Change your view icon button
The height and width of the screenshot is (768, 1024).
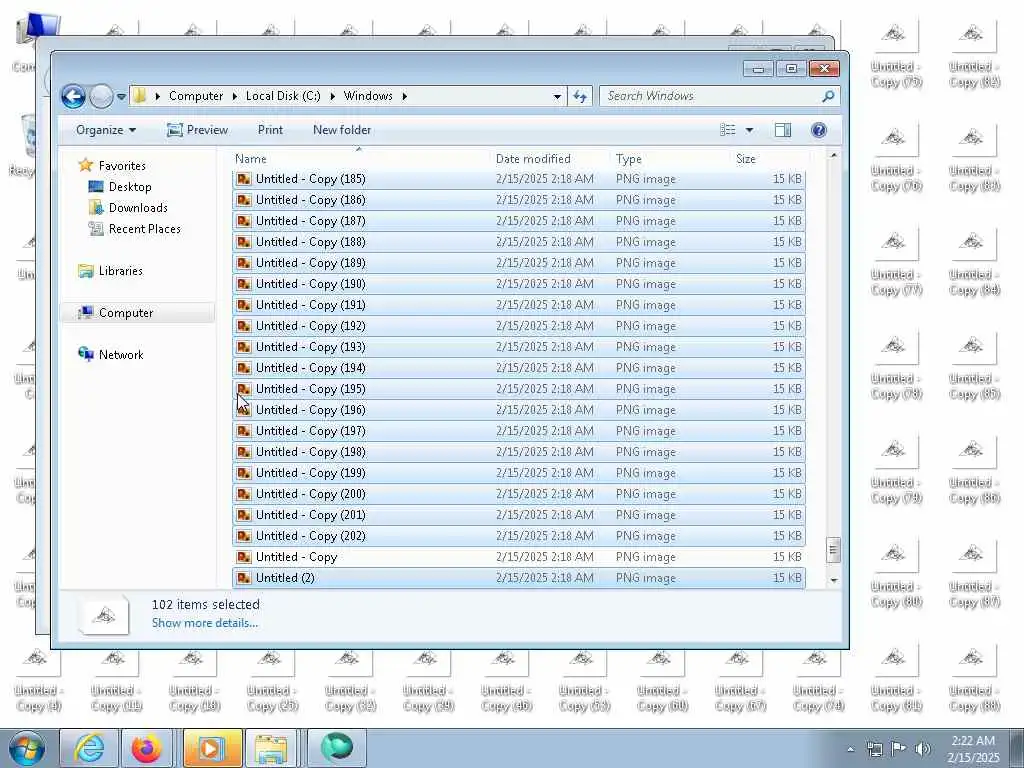728,130
